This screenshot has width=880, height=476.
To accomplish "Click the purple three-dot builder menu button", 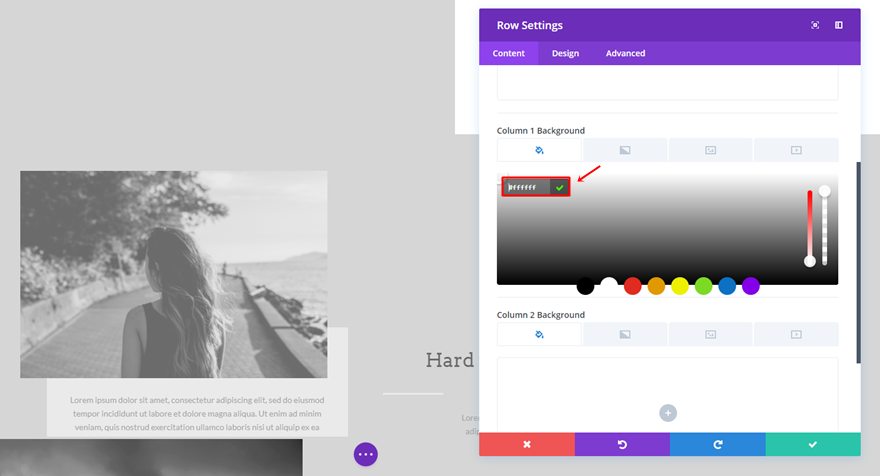I will click(365, 454).
